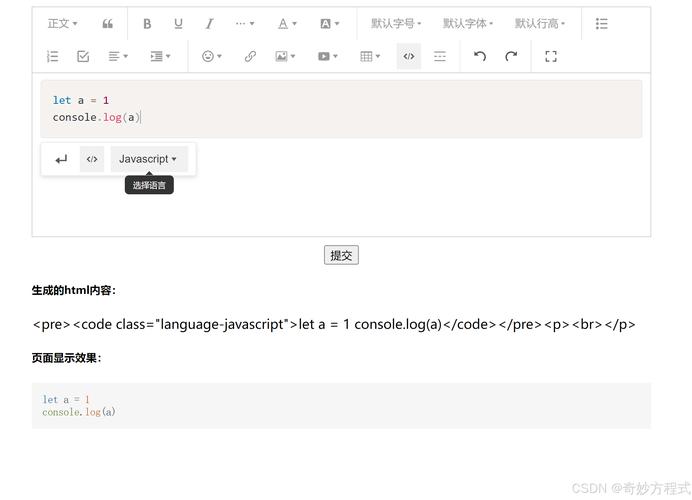Insert a todo checkbox item
Image resolution: width=692 pixels, height=500 pixels.
tap(83, 57)
